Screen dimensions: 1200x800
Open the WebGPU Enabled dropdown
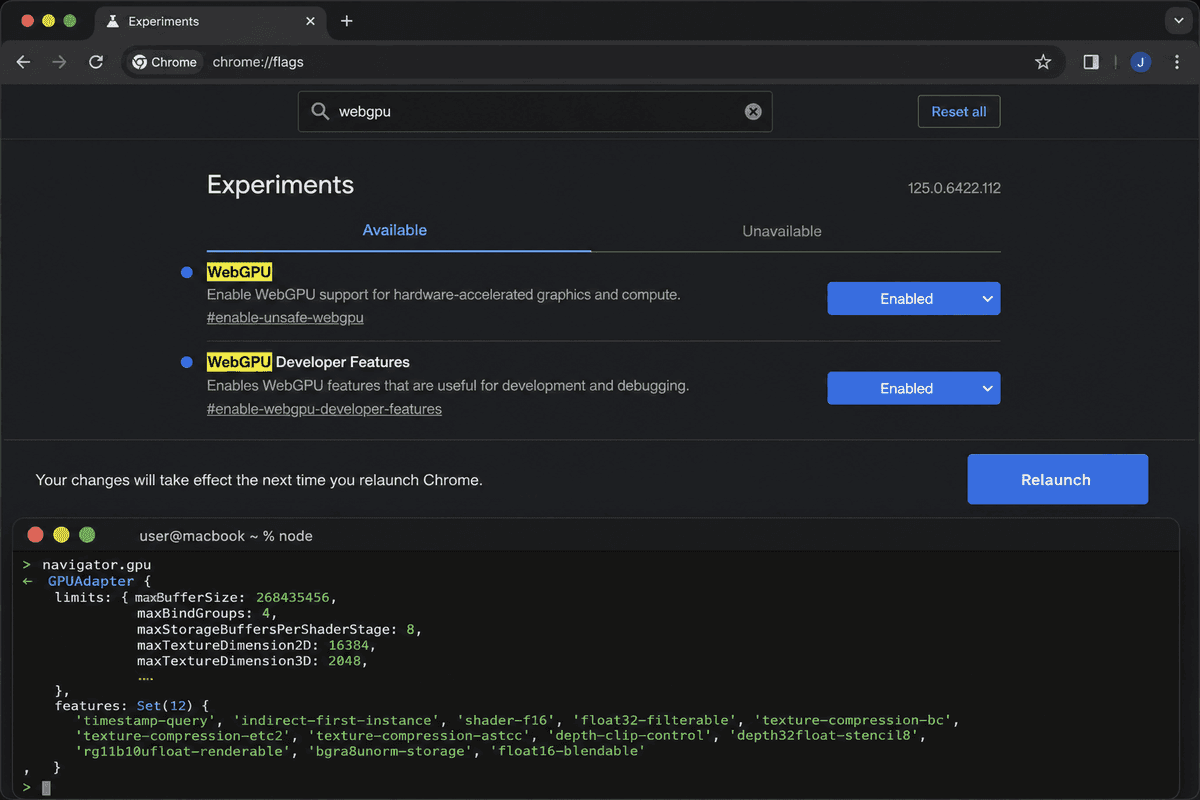[x=914, y=299]
